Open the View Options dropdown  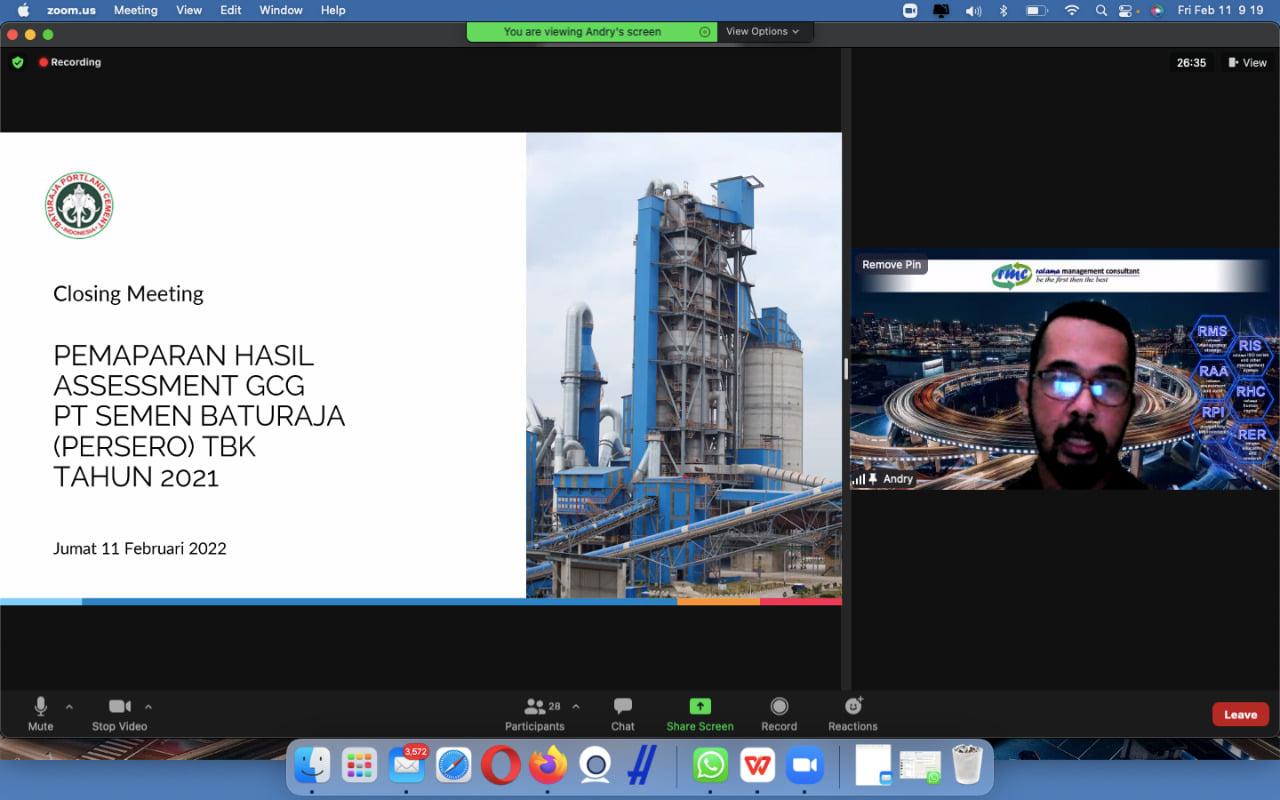click(x=762, y=32)
